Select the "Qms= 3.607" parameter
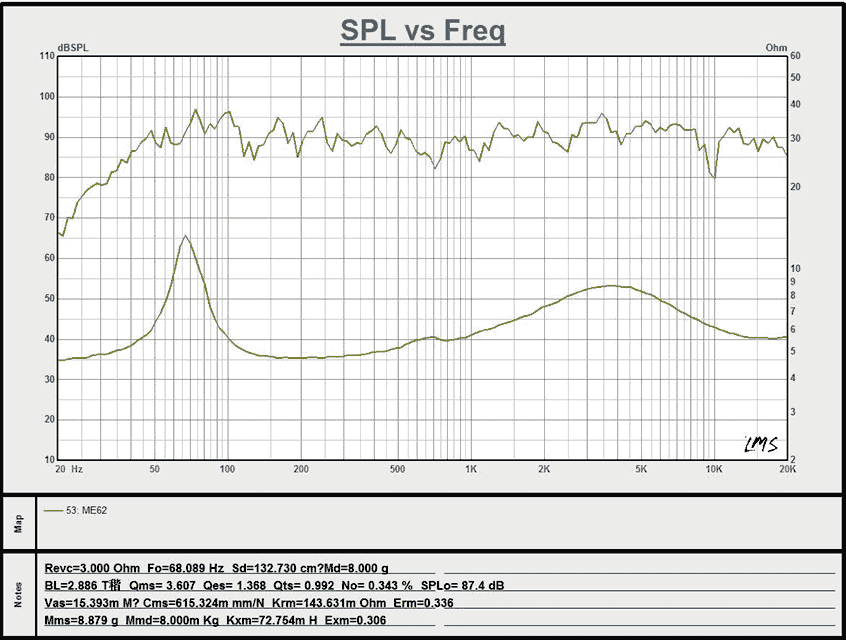 pos(163,585)
